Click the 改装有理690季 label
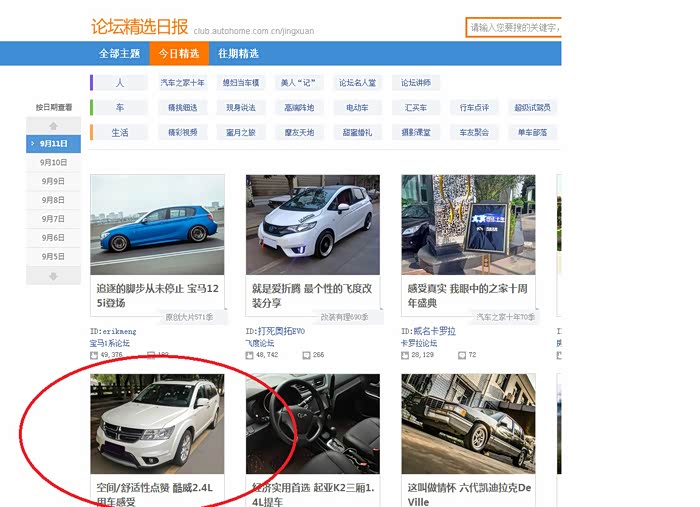This screenshot has height=507, width=700. (x=344, y=317)
